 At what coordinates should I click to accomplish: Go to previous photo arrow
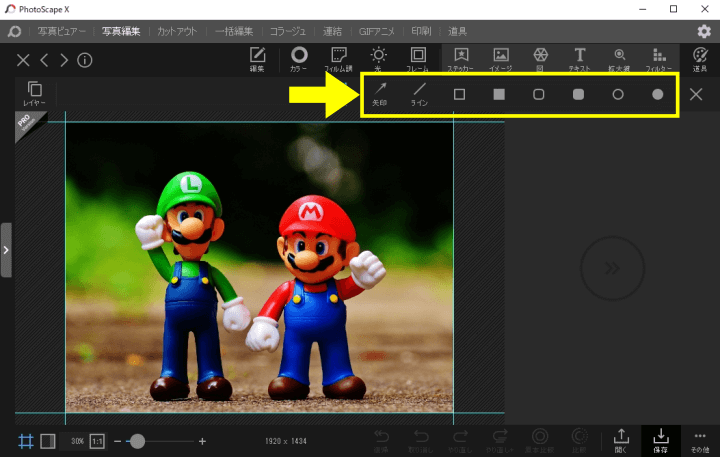click(x=44, y=60)
